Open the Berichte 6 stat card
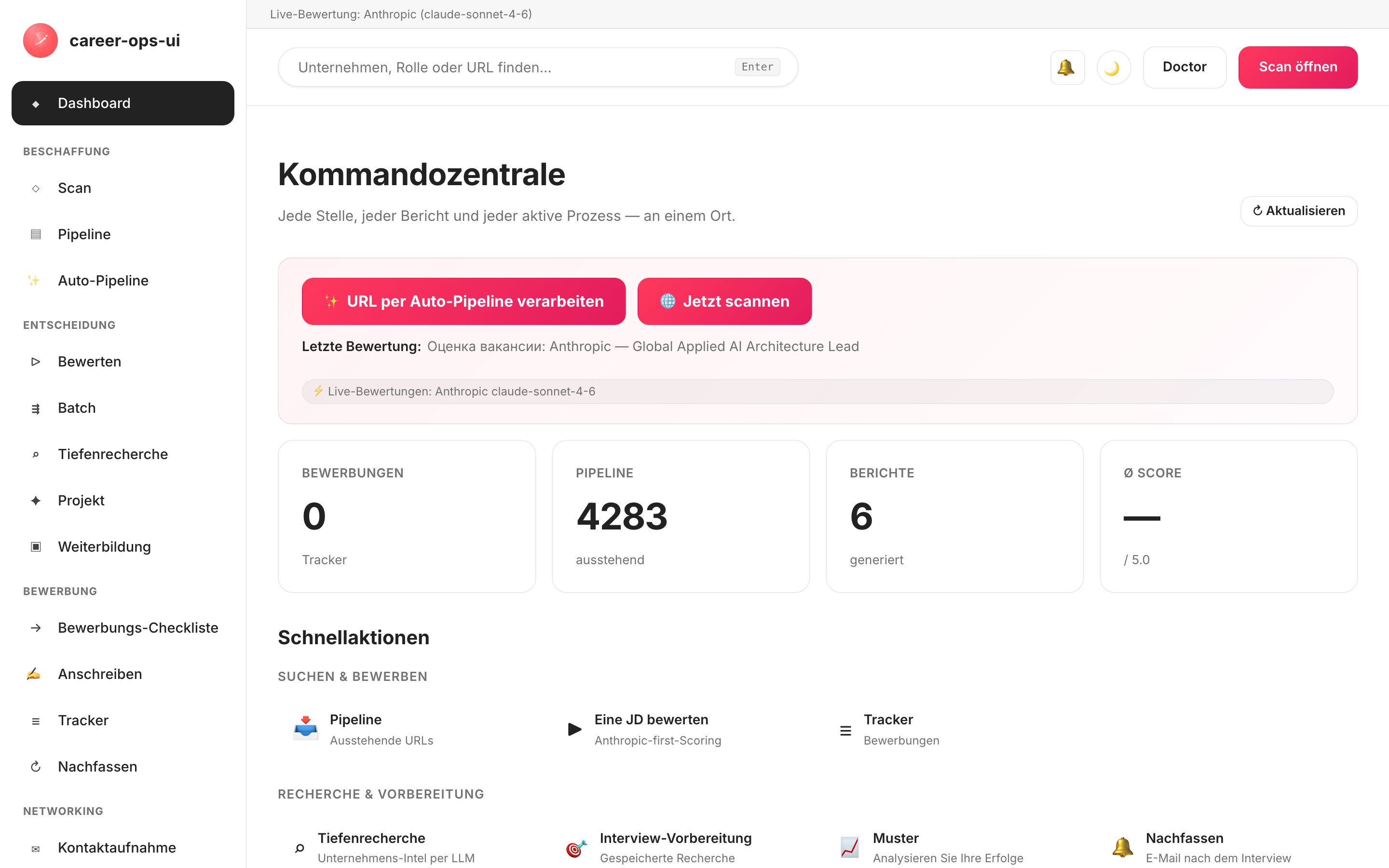Viewport: 1389px width, 868px height. point(954,516)
